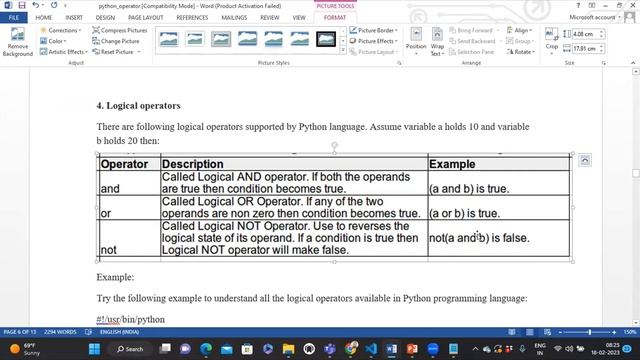Image resolution: width=640 pixels, height=360 pixels.
Task: Click Reset Picture
Action: (113, 52)
